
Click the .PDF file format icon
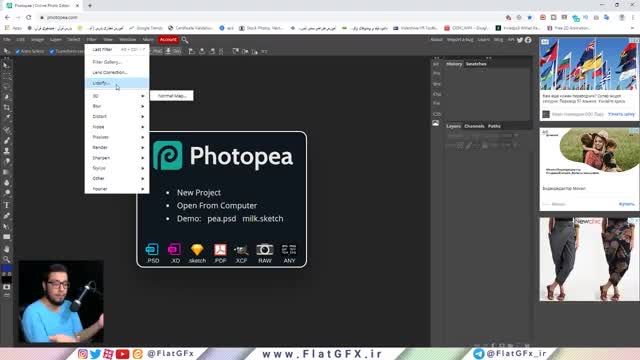click(x=220, y=253)
